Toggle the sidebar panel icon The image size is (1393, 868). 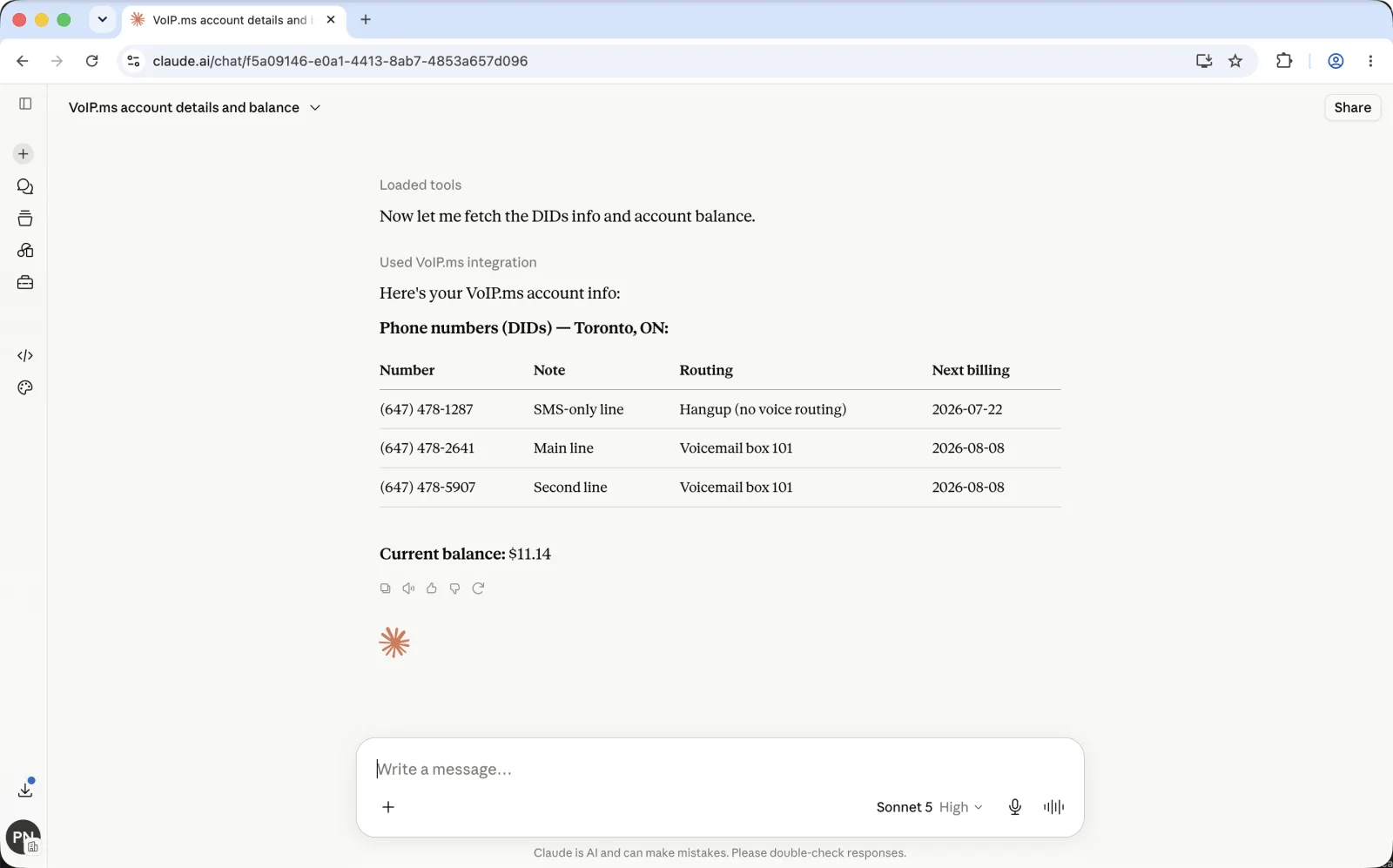tap(25, 104)
